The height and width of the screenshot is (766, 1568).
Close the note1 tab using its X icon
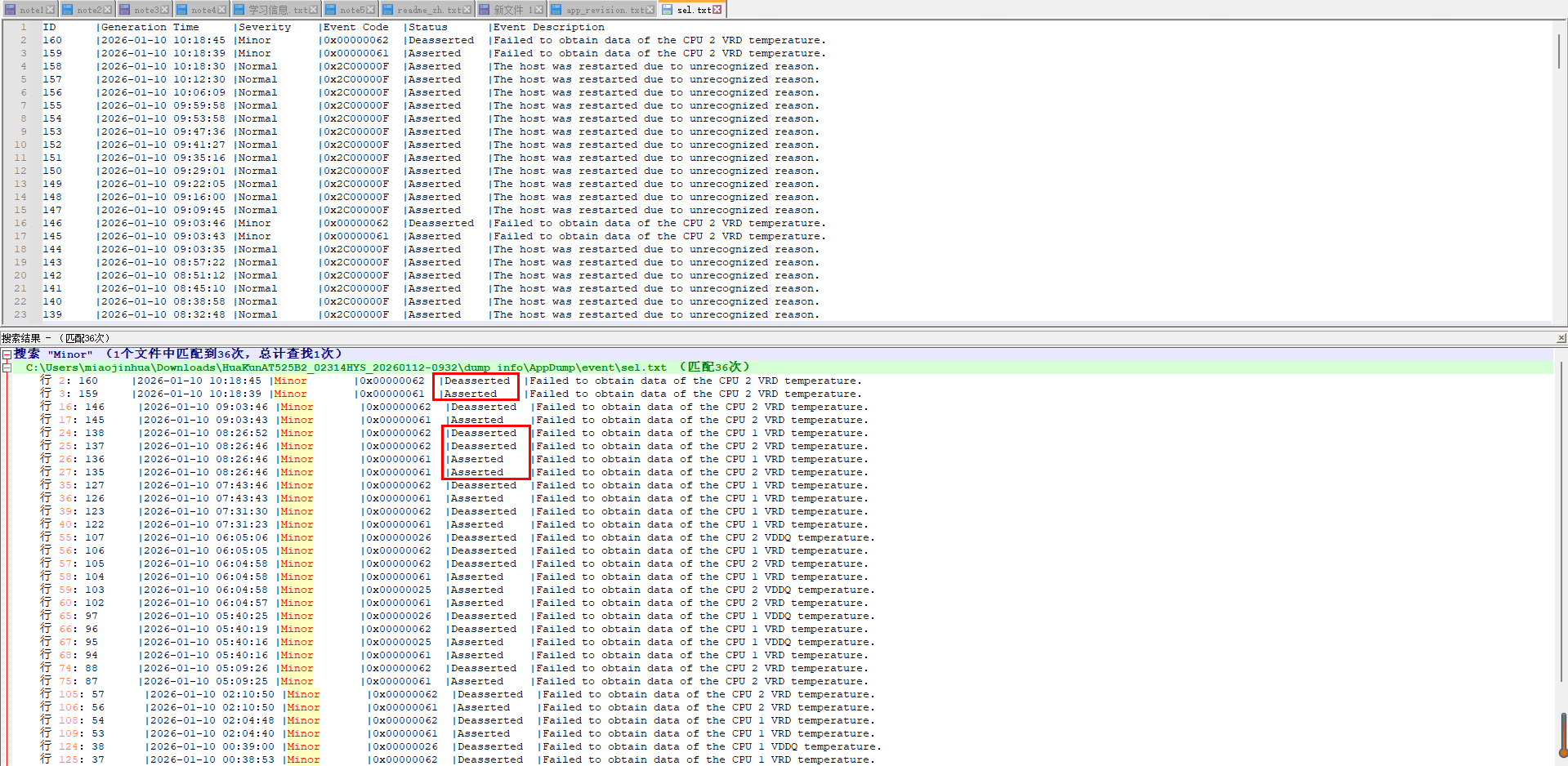pos(51,10)
